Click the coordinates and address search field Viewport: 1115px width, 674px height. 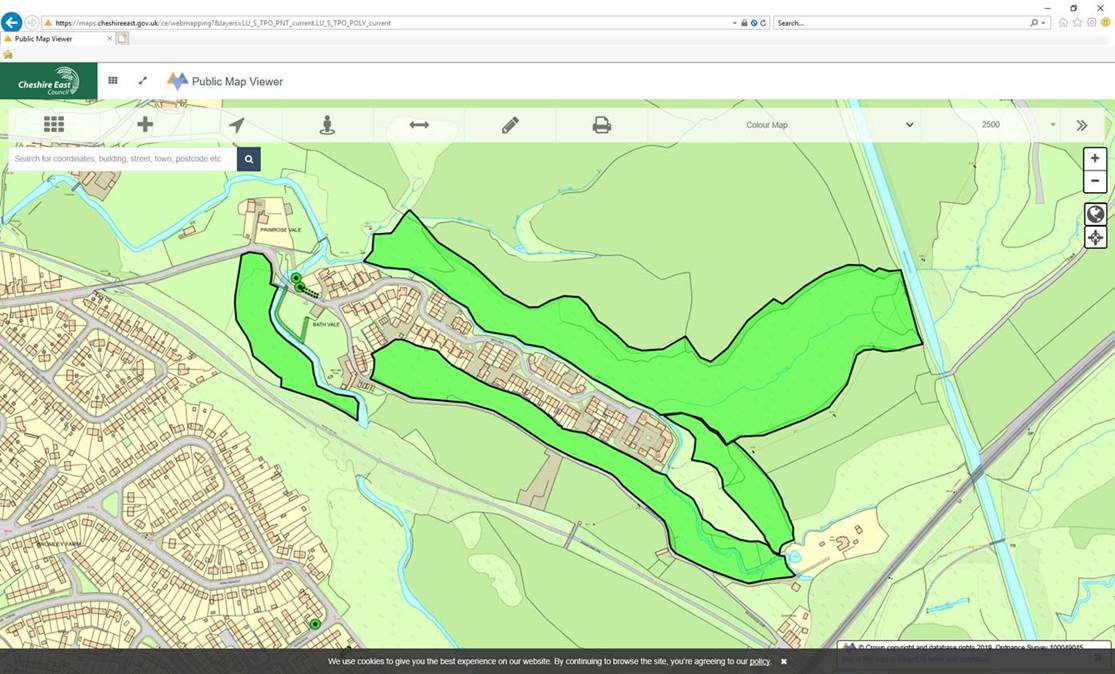pos(123,159)
